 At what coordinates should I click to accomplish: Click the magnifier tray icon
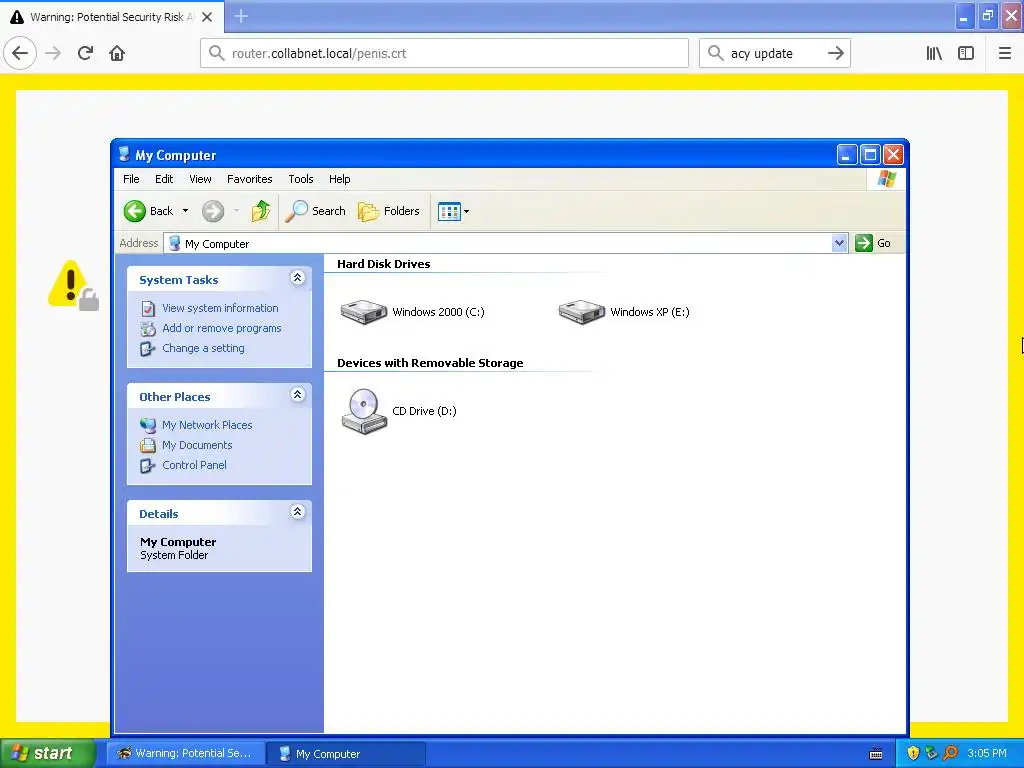(x=951, y=754)
